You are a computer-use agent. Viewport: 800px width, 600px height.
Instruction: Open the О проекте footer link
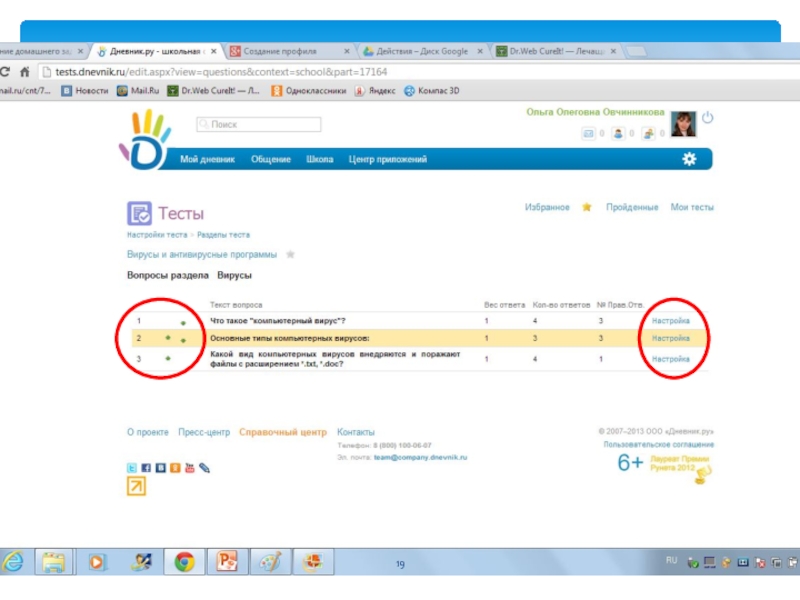coord(148,432)
